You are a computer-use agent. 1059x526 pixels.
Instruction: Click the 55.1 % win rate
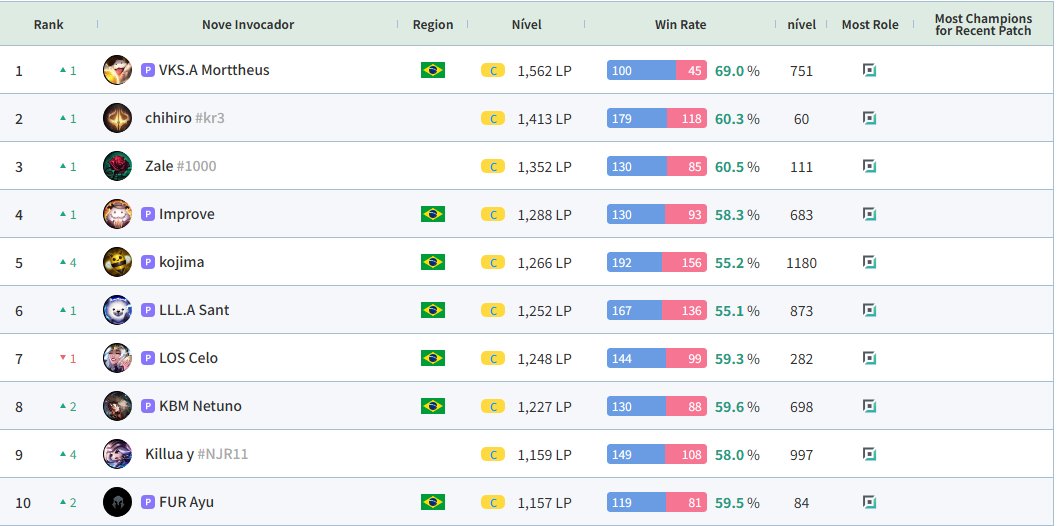[x=737, y=310]
